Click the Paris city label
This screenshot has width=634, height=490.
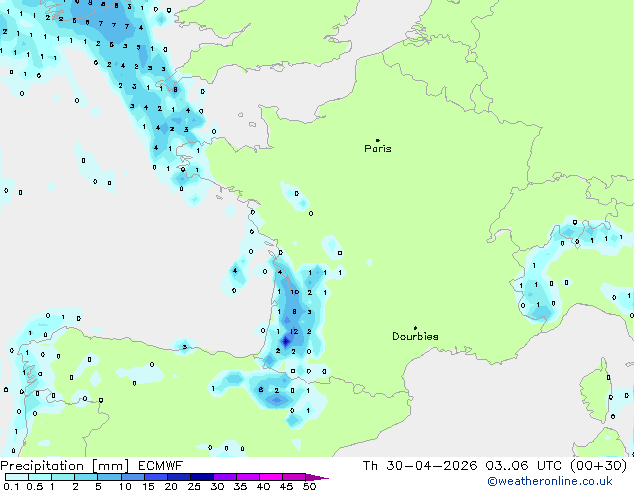pos(378,149)
